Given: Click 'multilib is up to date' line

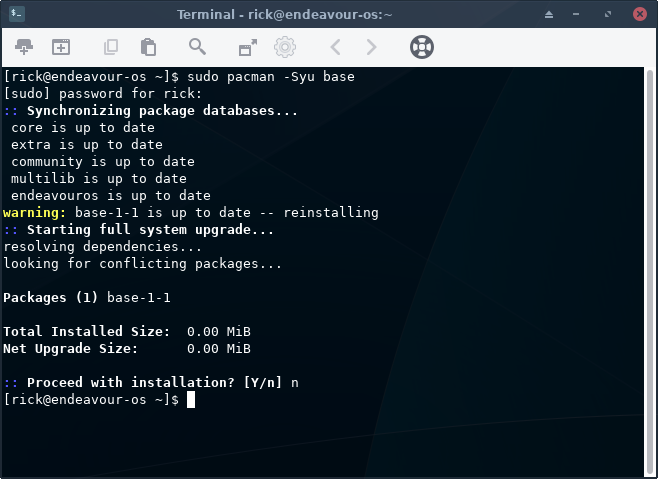Looking at the screenshot, I should coord(99,179).
